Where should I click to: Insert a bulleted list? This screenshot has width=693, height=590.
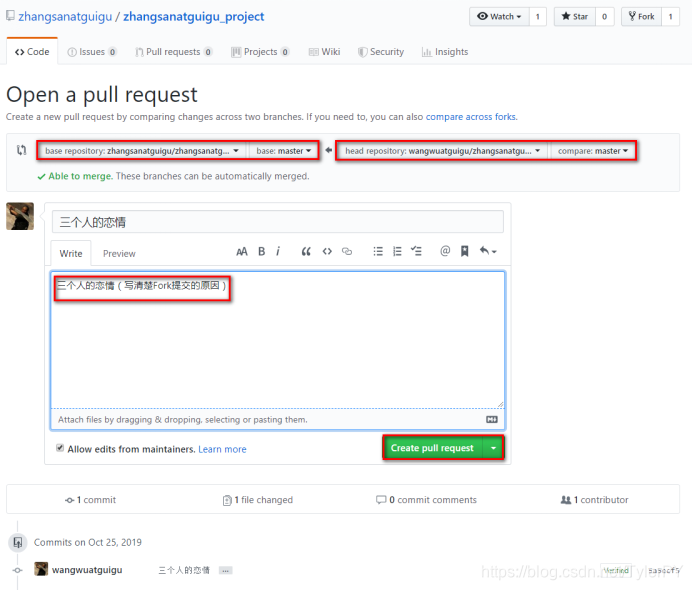pyautogui.click(x=378, y=251)
